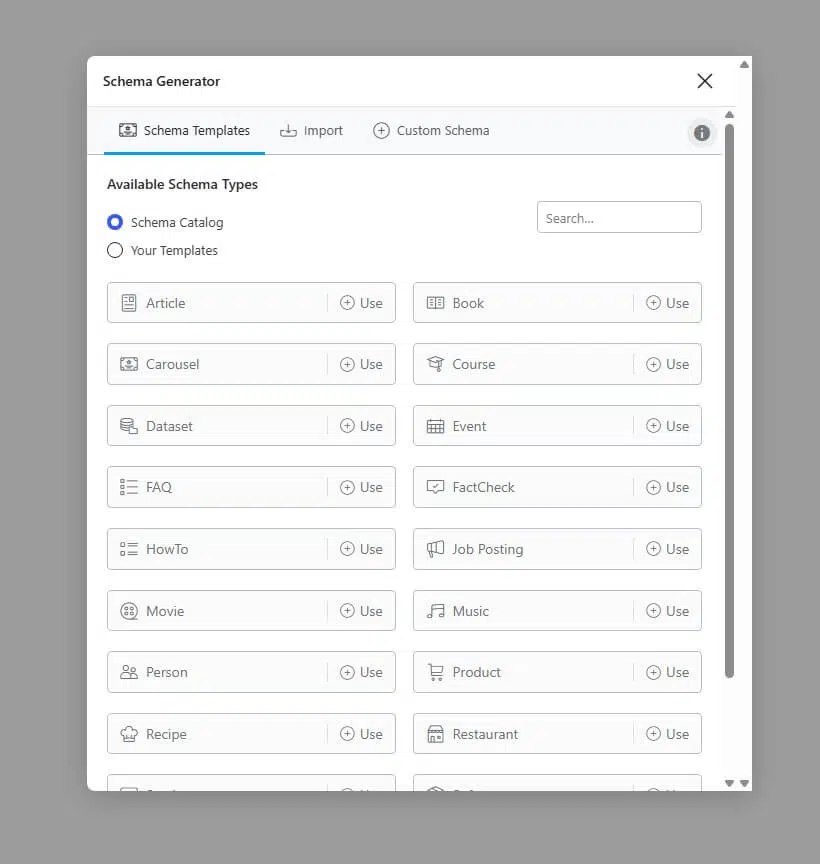This screenshot has height=864, width=820.
Task: Select the Music note icon
Action: [435, 611]
